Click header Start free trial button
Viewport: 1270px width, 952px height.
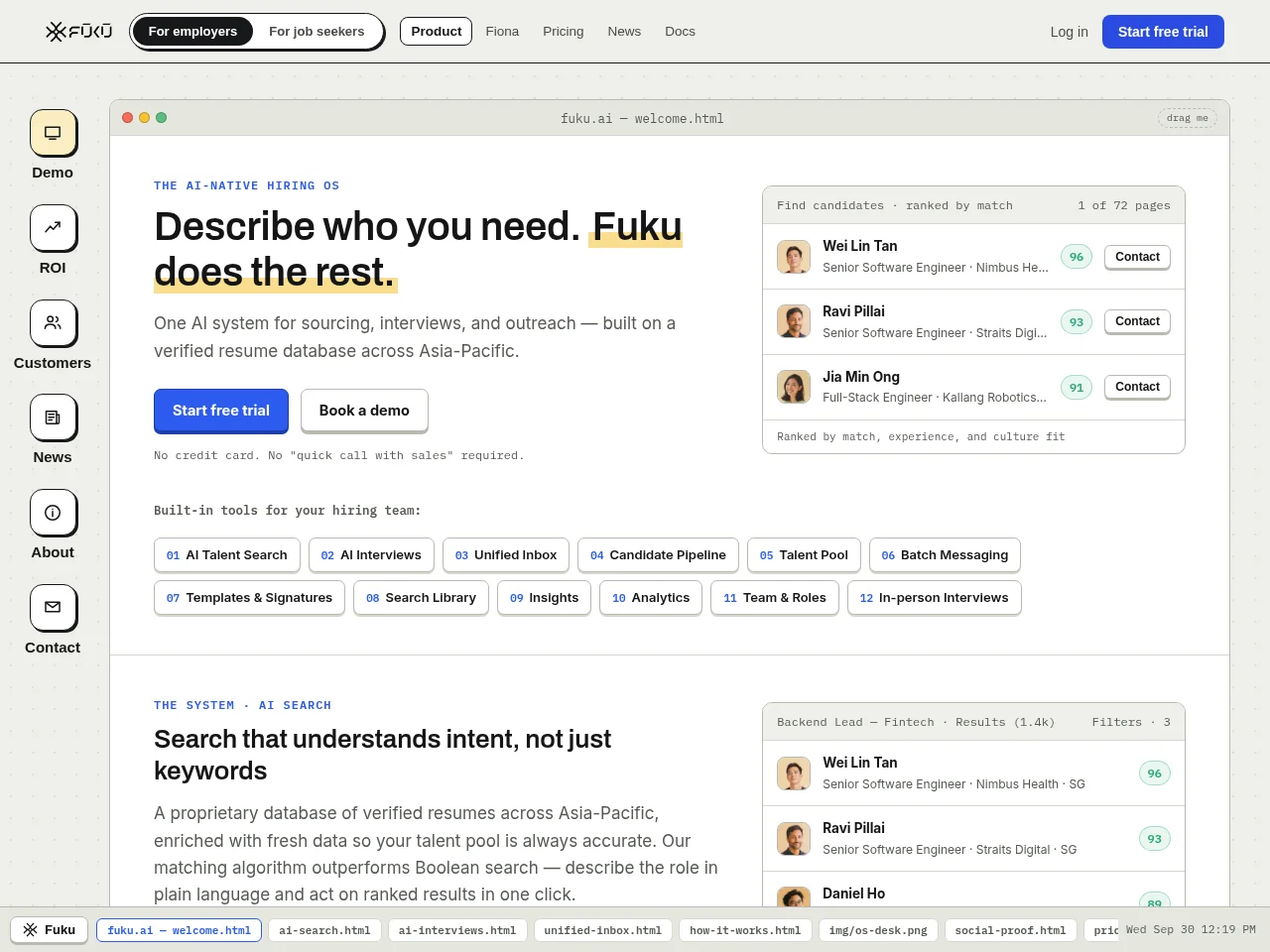1163,32
